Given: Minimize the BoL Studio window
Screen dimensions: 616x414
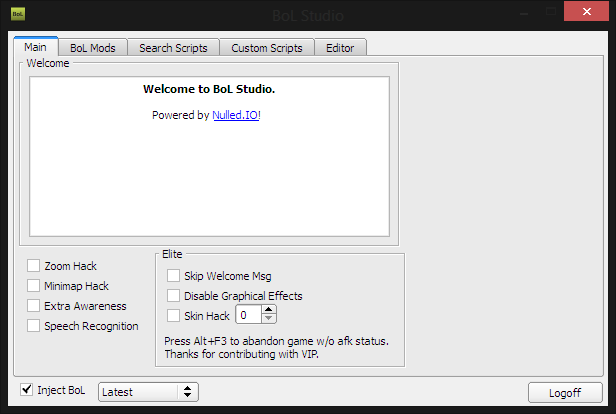Looking at the screenshot, I should click(x=524, y=12).
